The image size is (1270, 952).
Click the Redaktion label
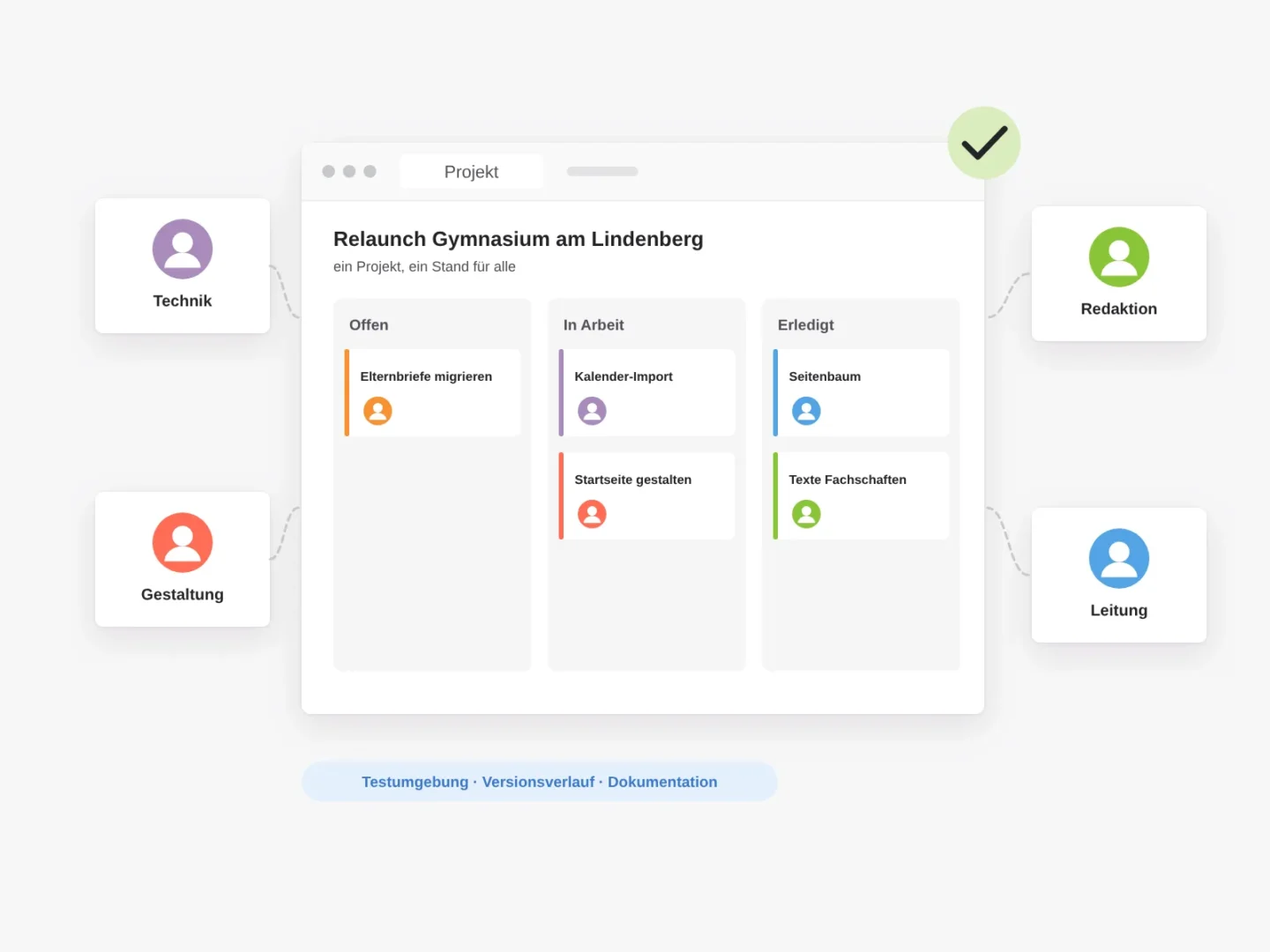coord(1119,309)
